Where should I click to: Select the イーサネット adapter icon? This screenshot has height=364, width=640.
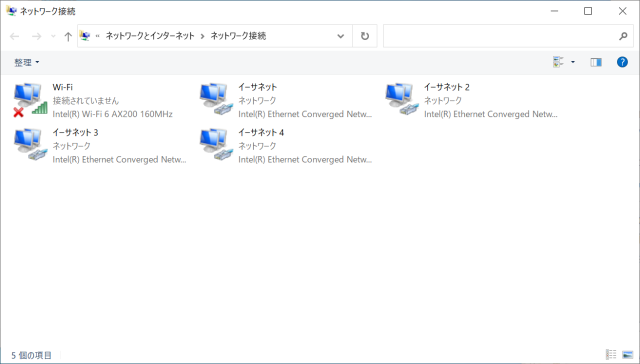click(x=216, y=100)
